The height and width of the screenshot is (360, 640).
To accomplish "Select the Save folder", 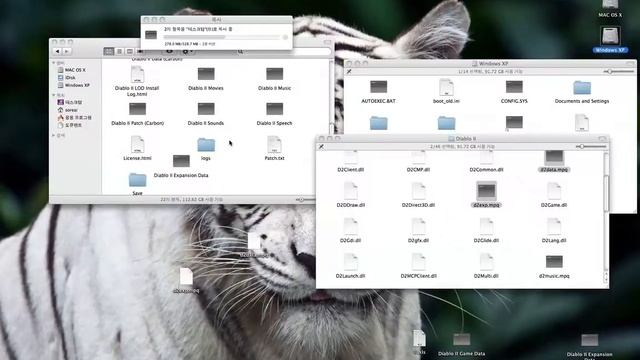I will click(x=138, y=184).
